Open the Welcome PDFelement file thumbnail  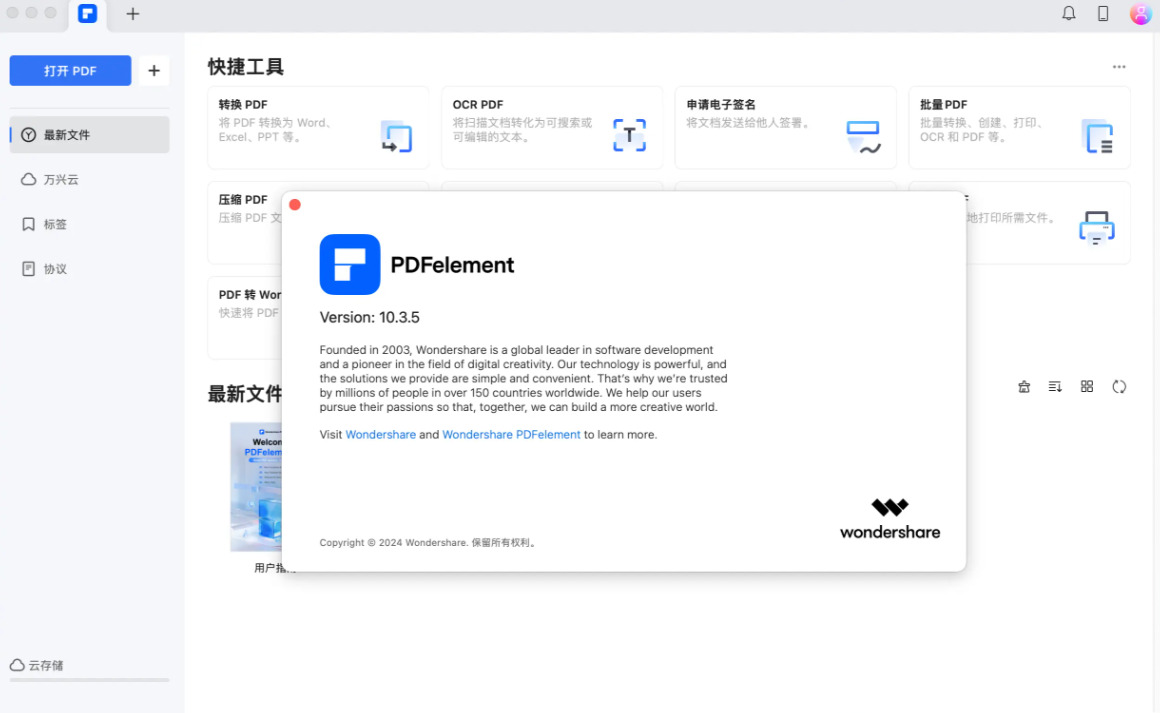pos(256,487)
